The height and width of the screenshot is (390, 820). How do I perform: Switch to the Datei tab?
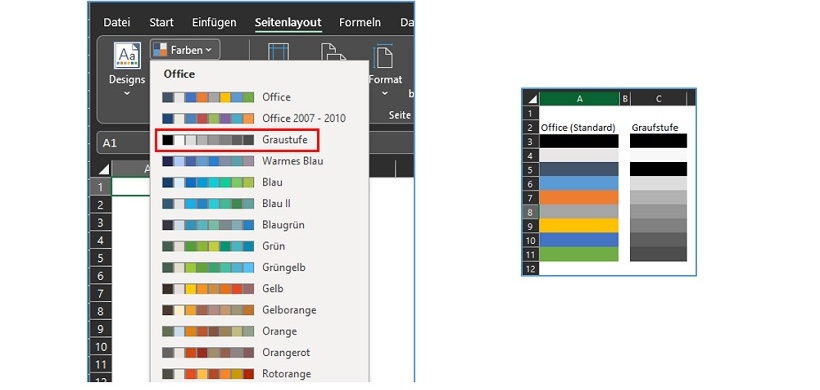[117, 22]
